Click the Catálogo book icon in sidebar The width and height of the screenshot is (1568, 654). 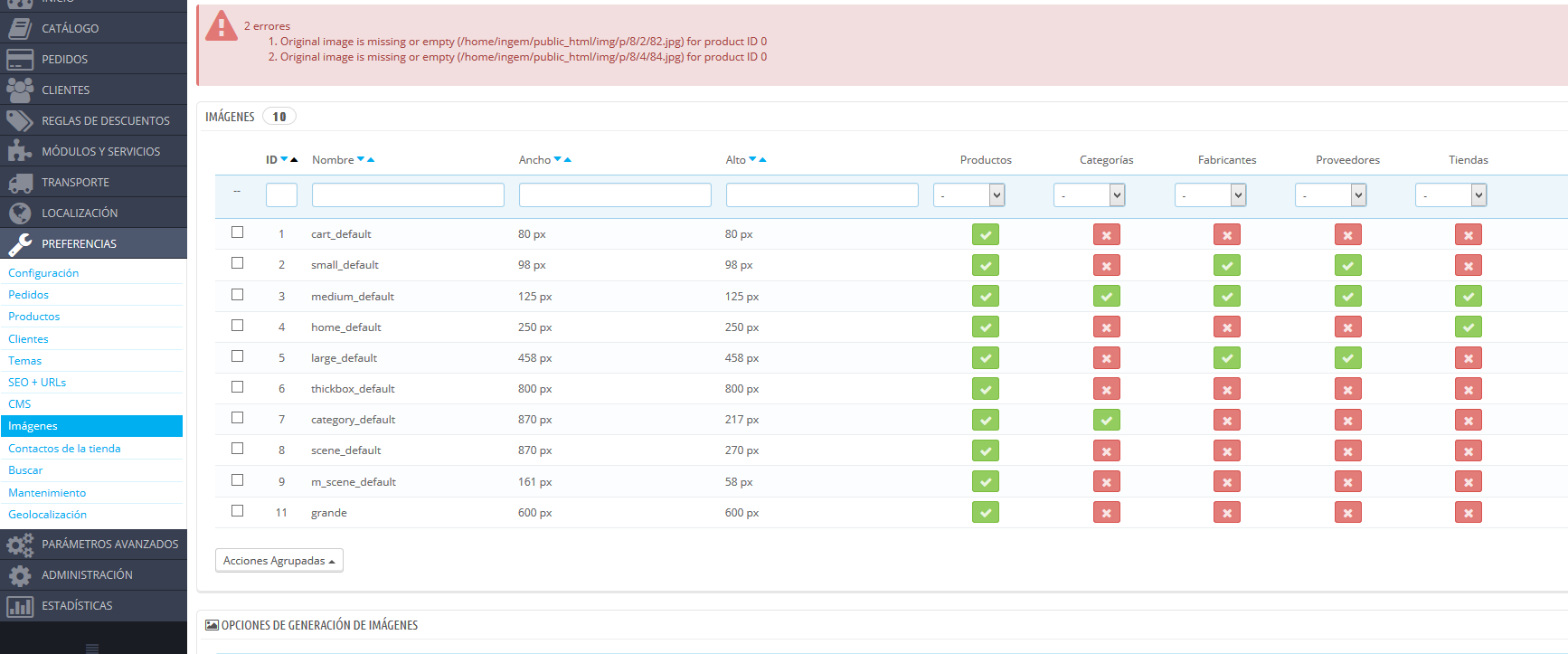20,28
